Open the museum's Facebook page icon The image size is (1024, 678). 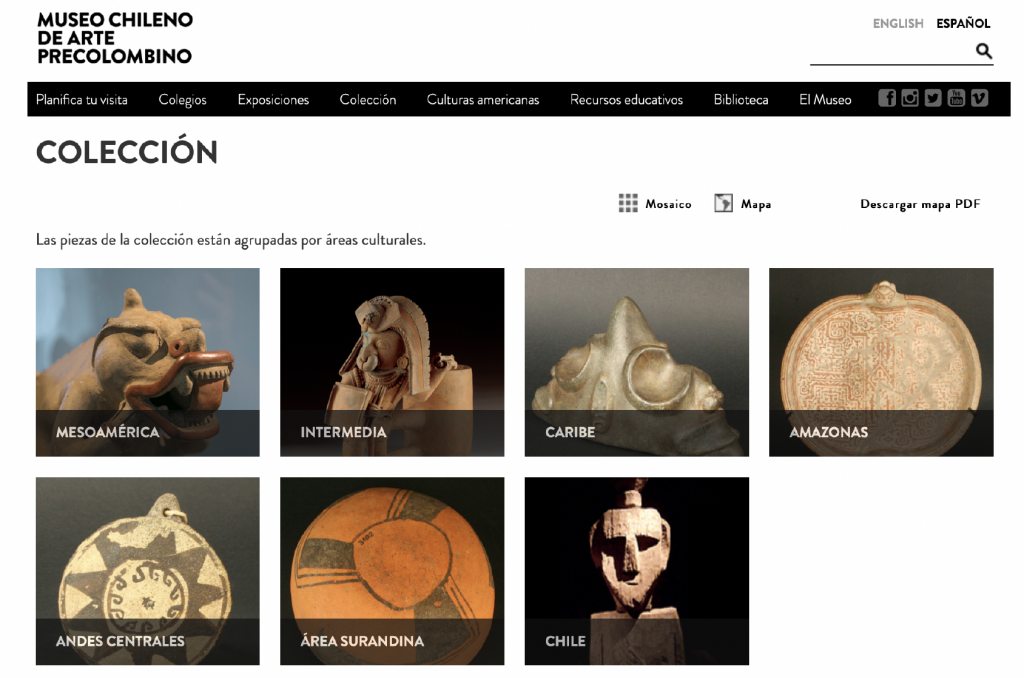[886, 98]
